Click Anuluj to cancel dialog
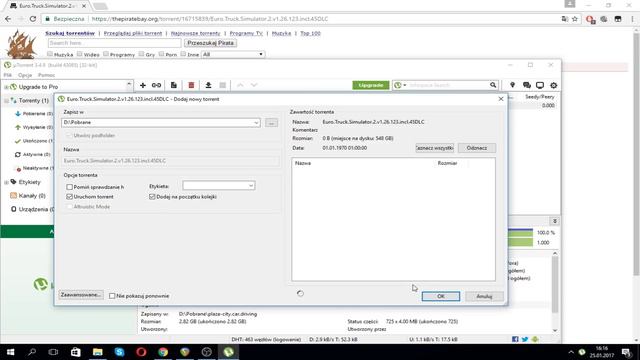This screenshot has width=640, height=360. coord(484,296)
